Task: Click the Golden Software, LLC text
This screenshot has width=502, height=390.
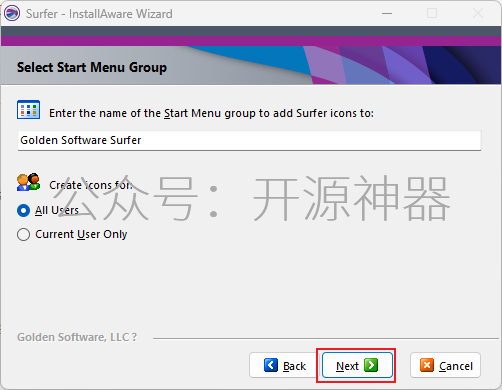Action: point(77,337)
